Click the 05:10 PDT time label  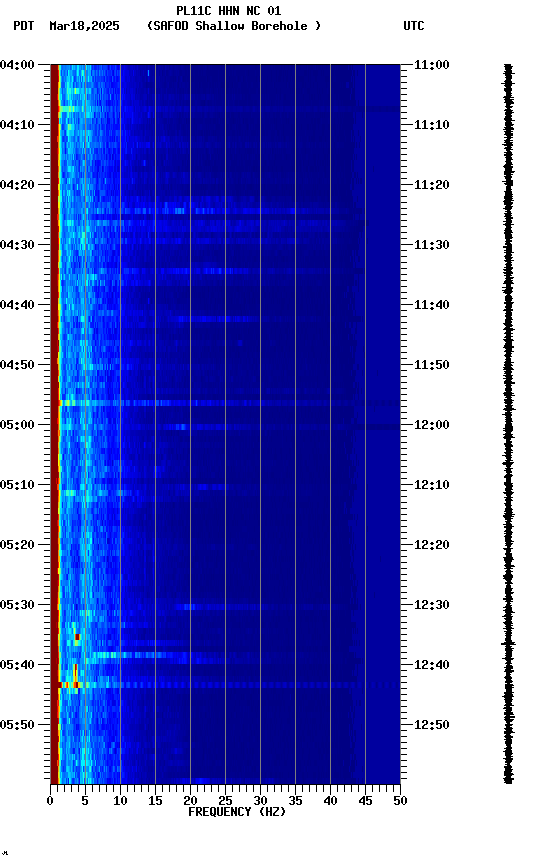pos(17,485)
